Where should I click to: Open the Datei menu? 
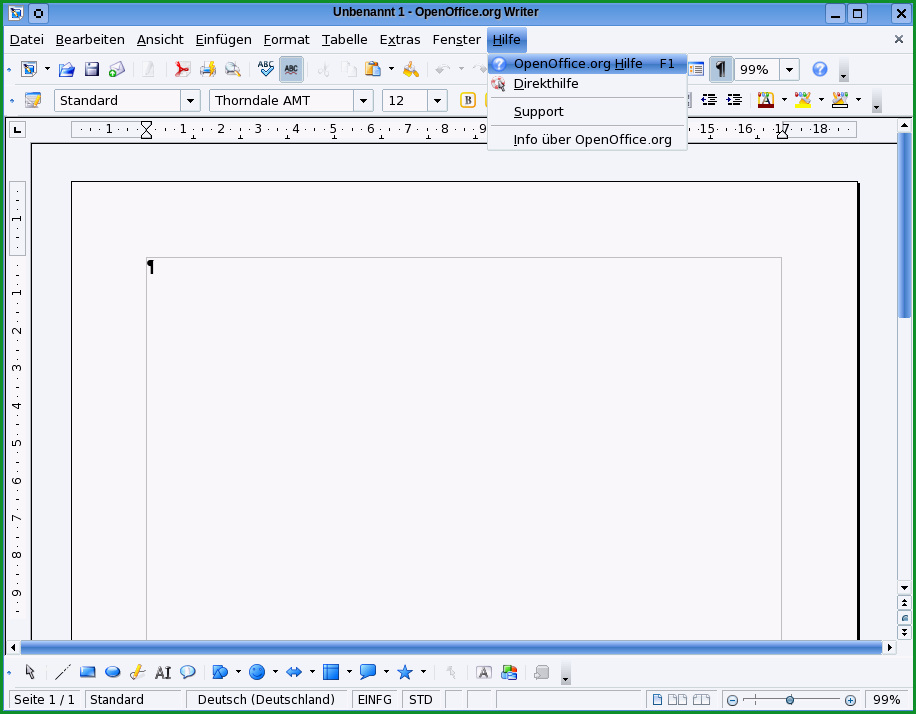(x=27, y=40)
